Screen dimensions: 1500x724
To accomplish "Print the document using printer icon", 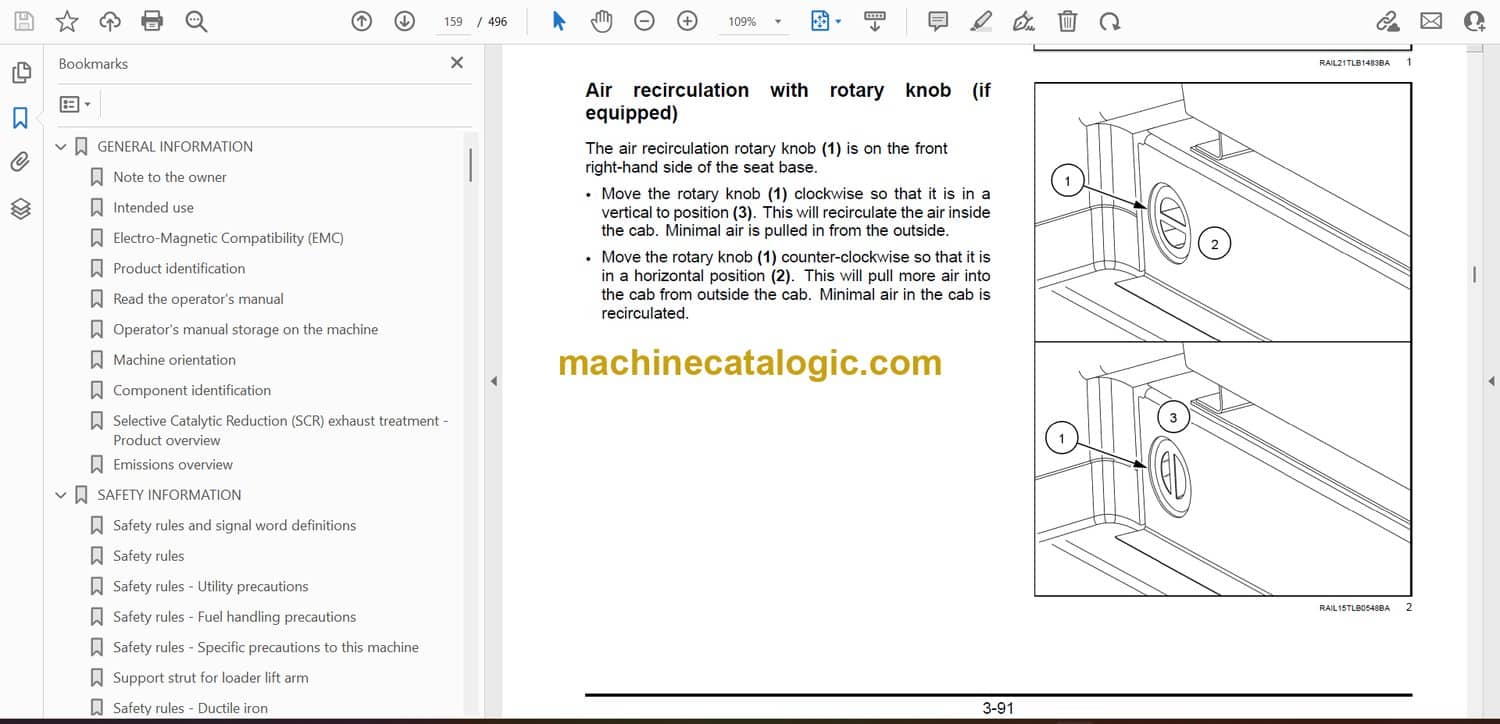I will tap(152, 21).
